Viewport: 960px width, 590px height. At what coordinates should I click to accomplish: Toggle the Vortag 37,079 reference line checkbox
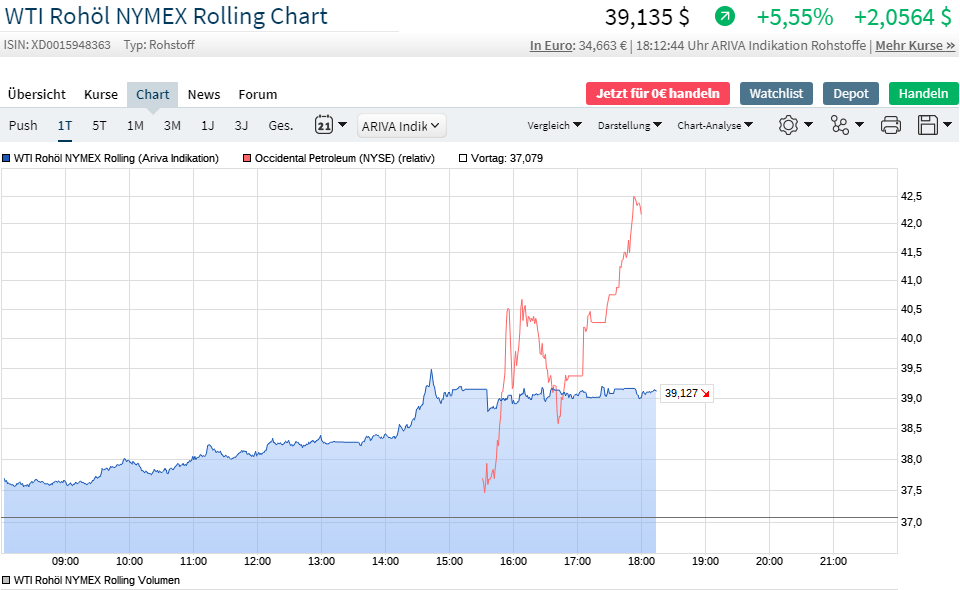pyautogui.click(x=462, y=158)
